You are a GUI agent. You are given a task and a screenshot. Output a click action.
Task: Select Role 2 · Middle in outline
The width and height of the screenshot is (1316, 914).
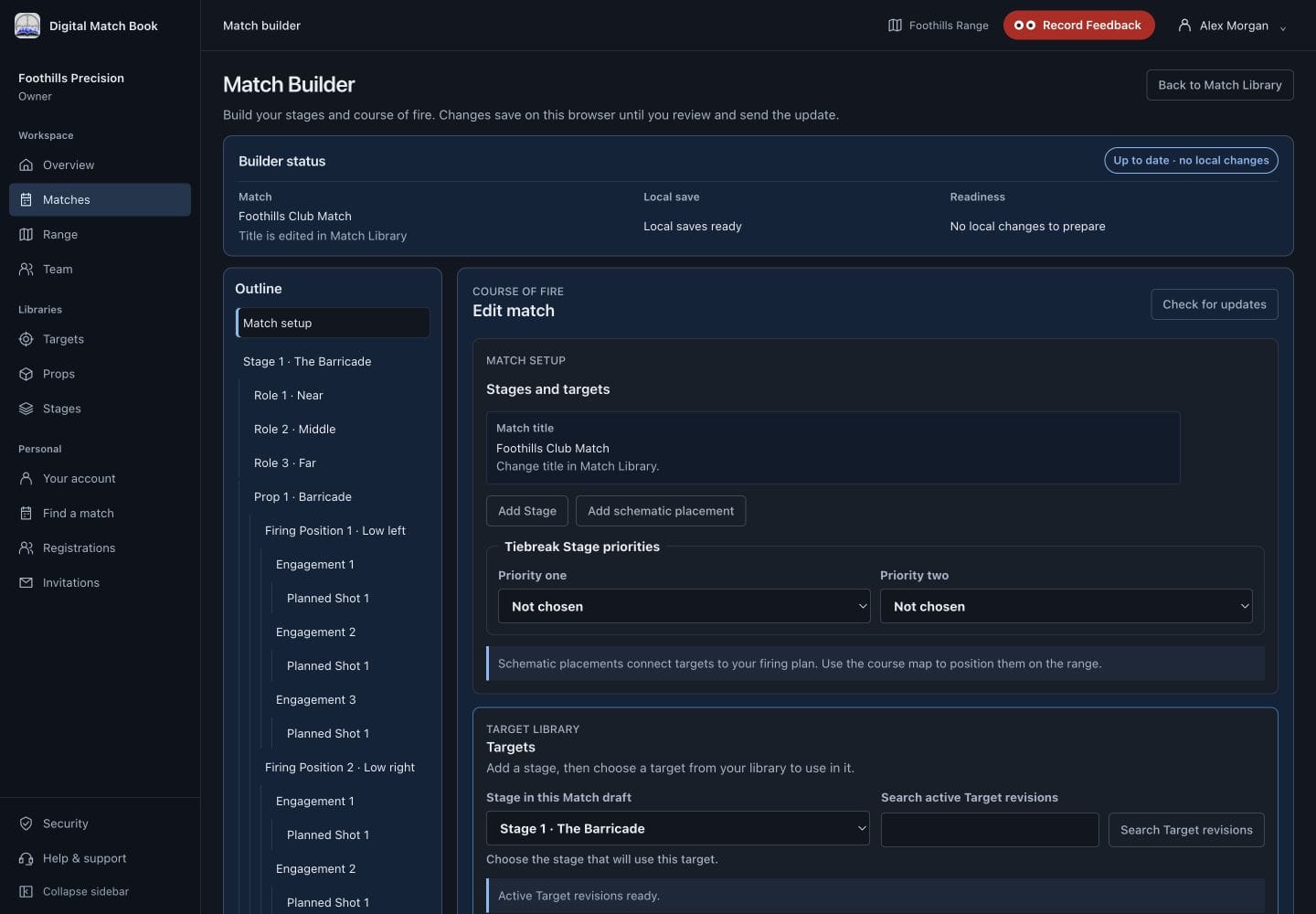(x=338, y=430)
